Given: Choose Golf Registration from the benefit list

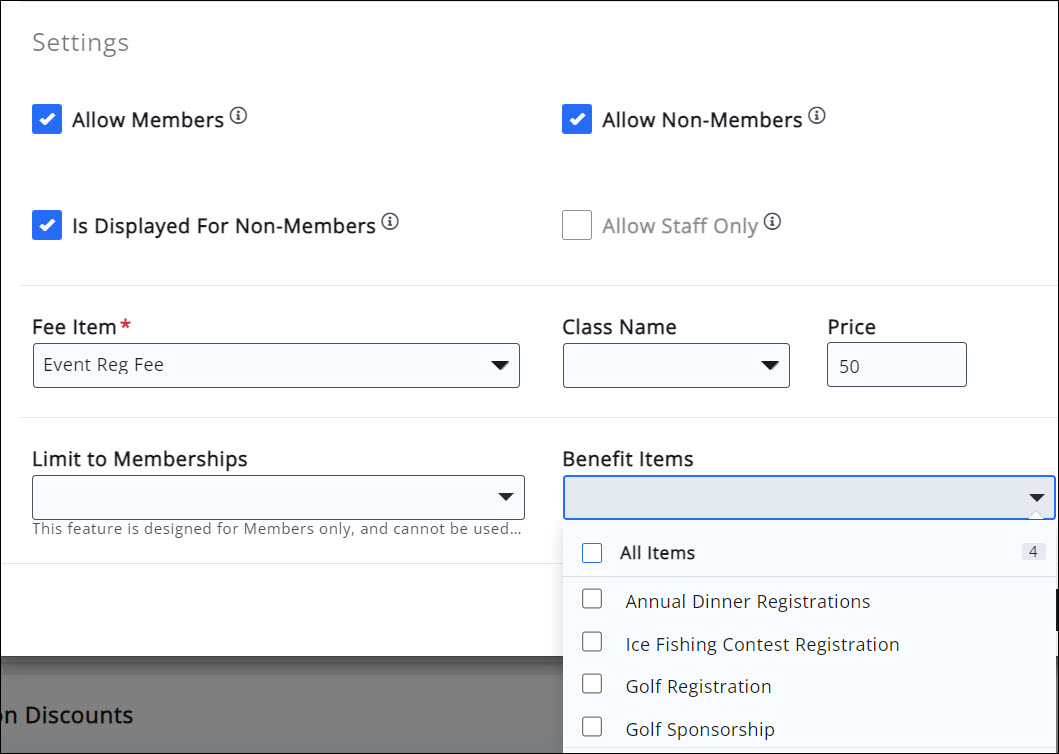Looking at the screenshot, I should point(698,687).
